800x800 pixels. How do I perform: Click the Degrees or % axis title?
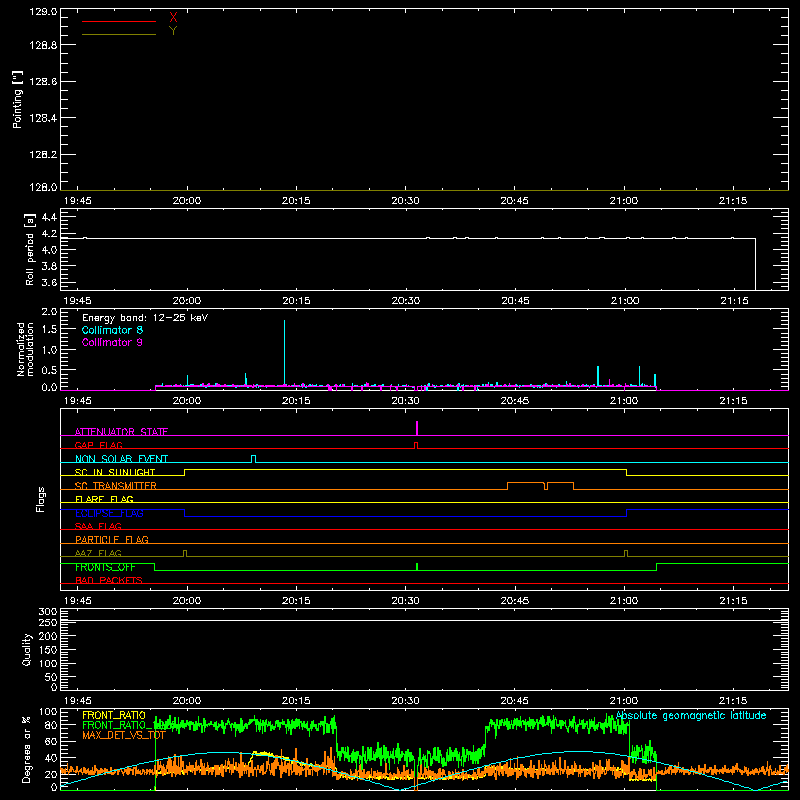(x=26, y=749)
